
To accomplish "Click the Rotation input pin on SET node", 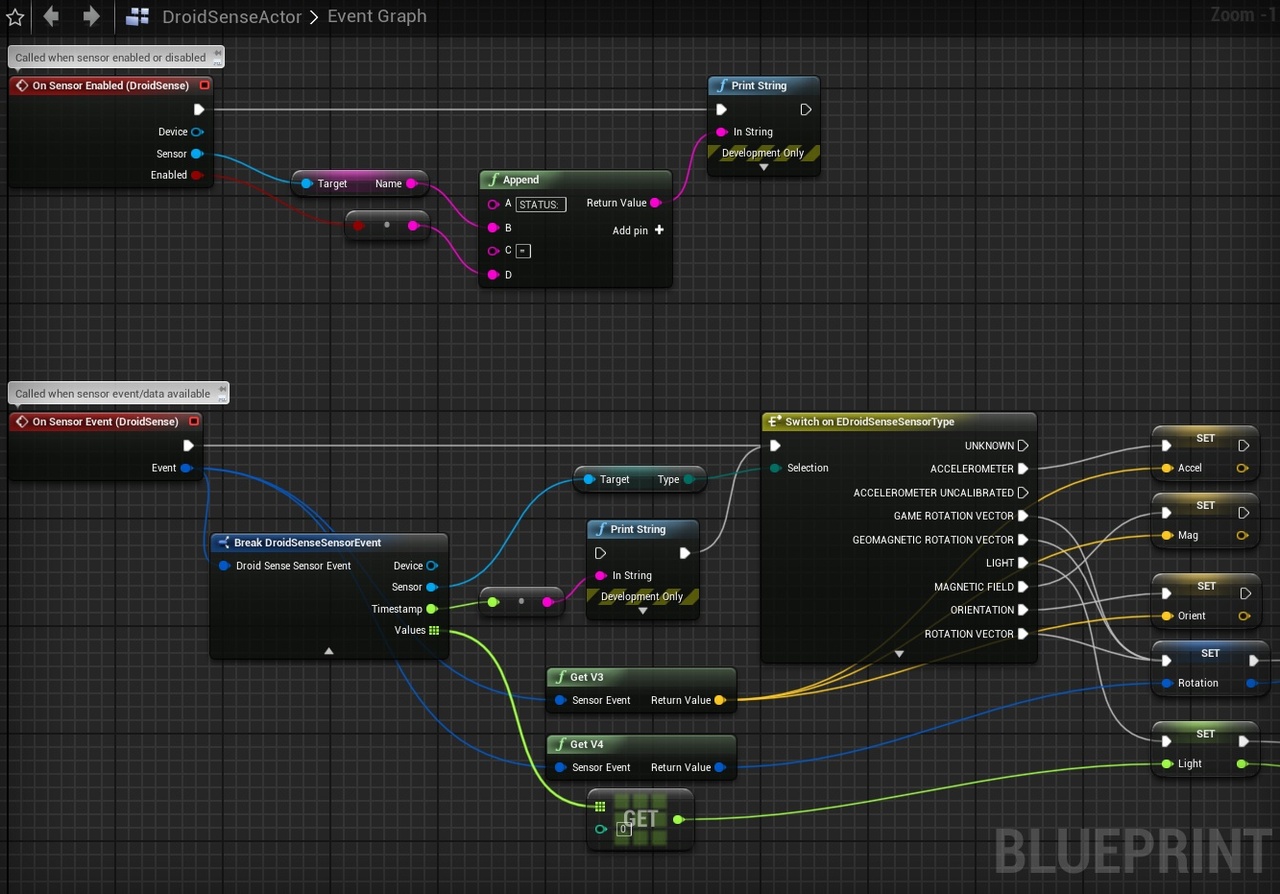I will pyautogui.click(x=1166, y=684).
